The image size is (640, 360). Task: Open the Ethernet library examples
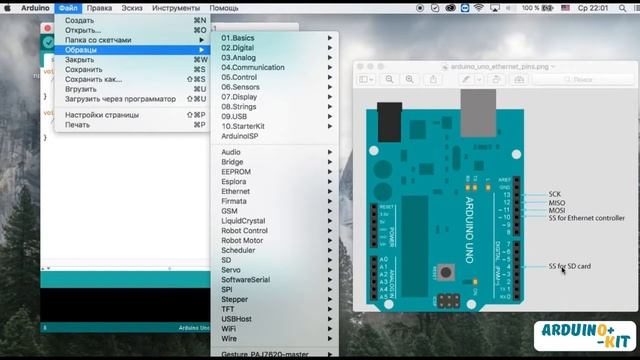(275, 191)
